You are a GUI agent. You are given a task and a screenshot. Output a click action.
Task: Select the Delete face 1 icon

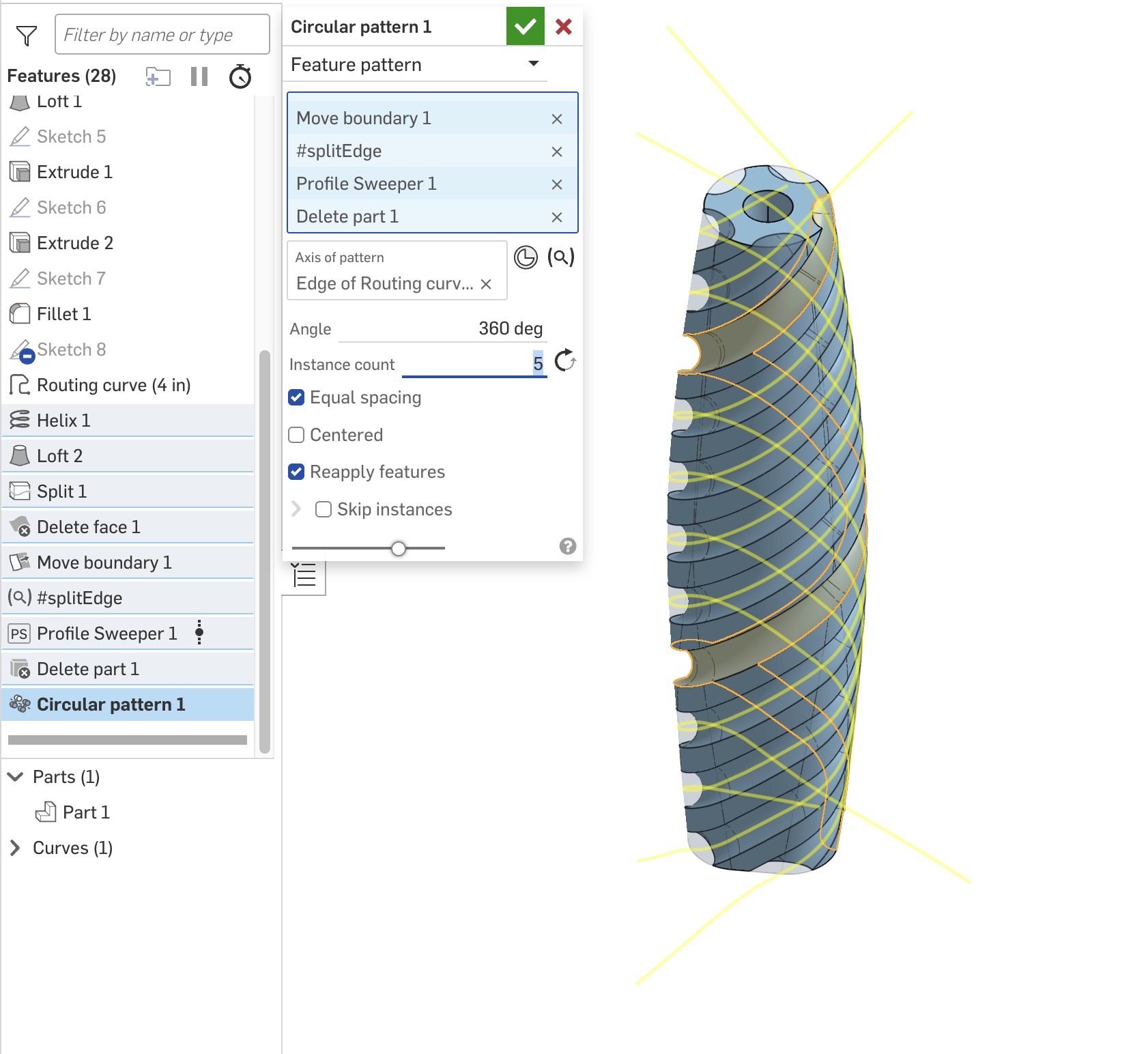[x=20, y=527]
